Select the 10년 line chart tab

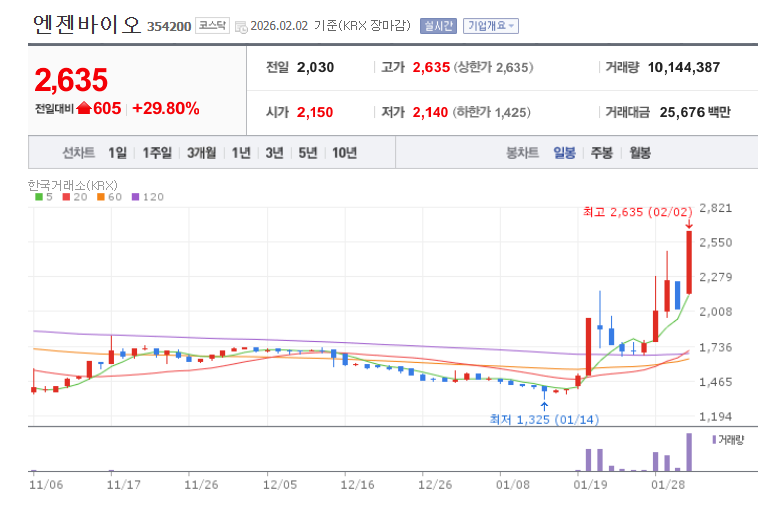(344, 153)
